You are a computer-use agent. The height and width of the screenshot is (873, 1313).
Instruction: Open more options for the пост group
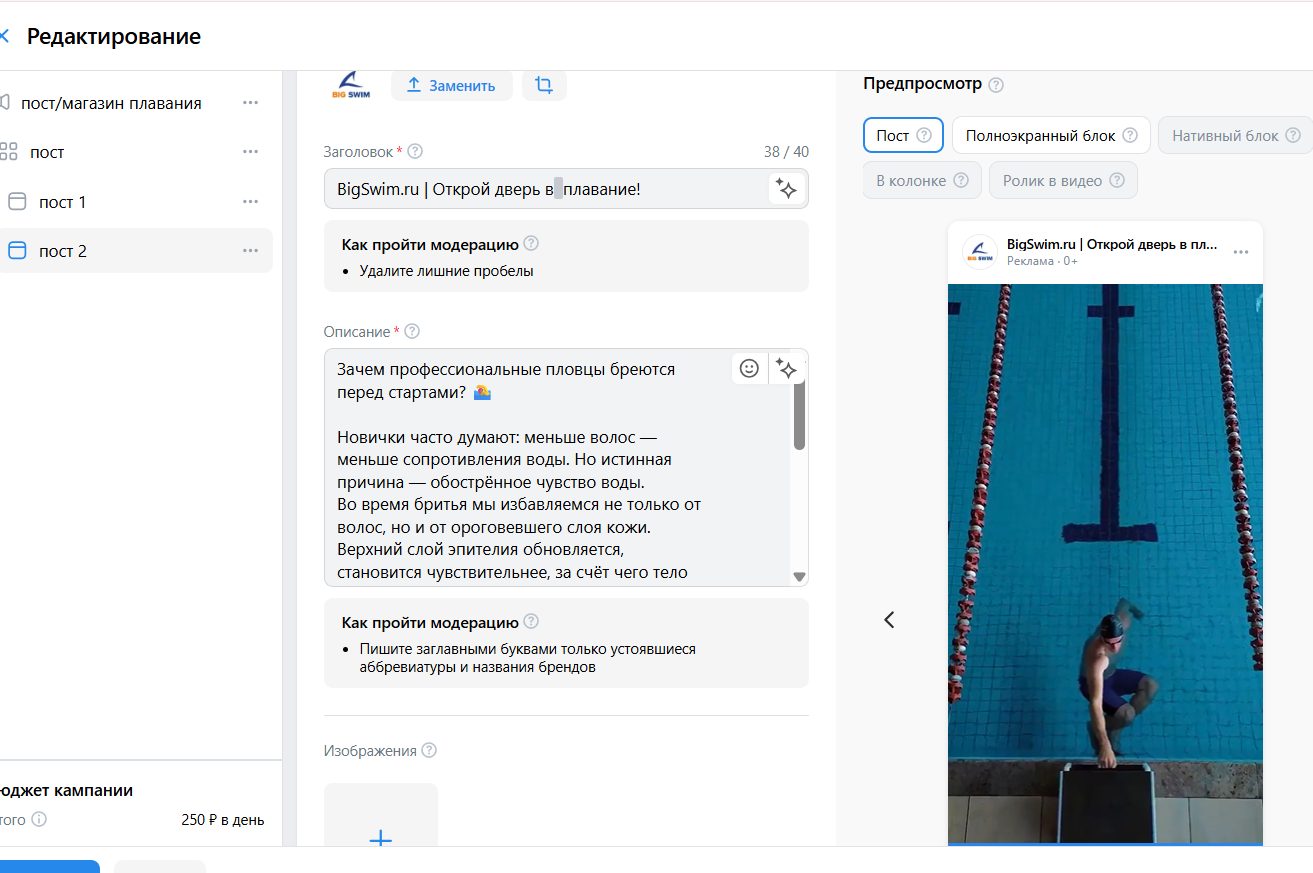[x=250, y=152]
